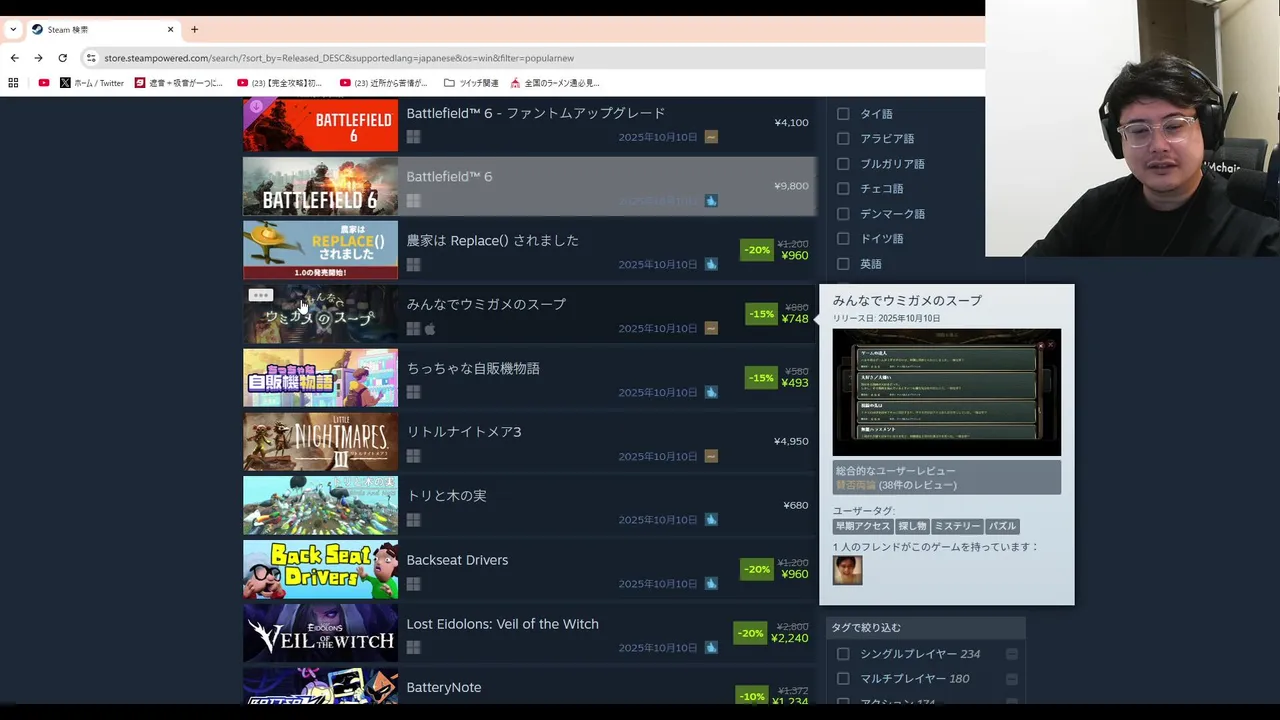Switch to the Steam 検索 tab
Viewport: 1280px width, 720px height.
(103, 29)
